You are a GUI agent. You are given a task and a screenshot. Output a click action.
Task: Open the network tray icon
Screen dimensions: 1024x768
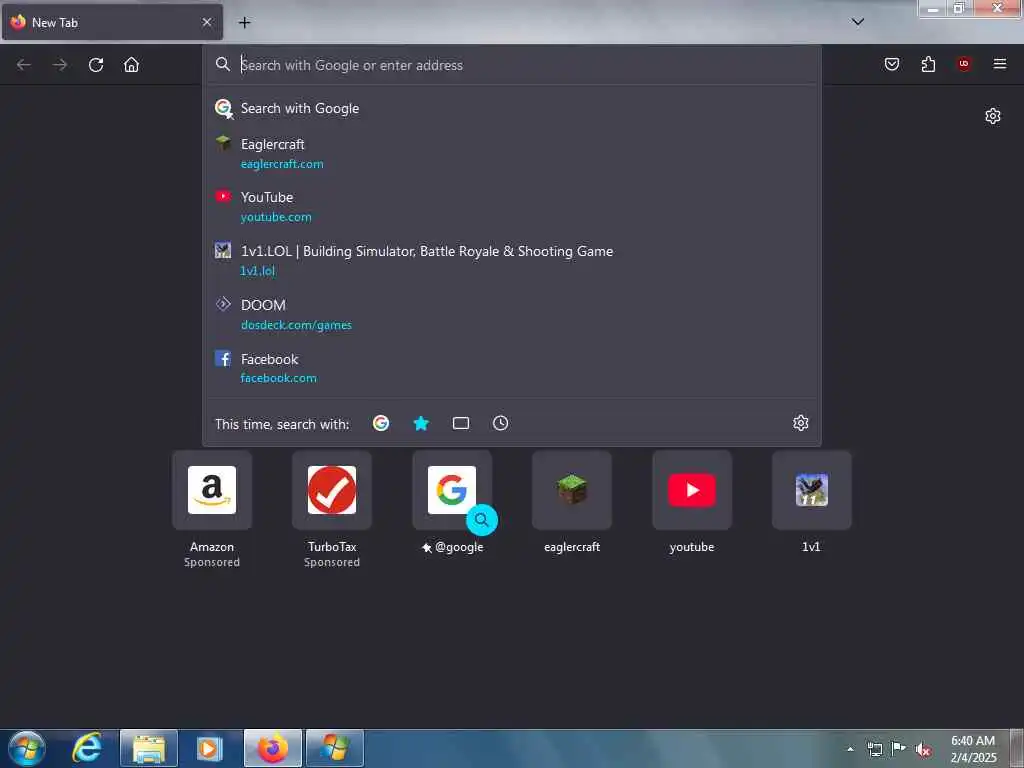click(874, 750)
